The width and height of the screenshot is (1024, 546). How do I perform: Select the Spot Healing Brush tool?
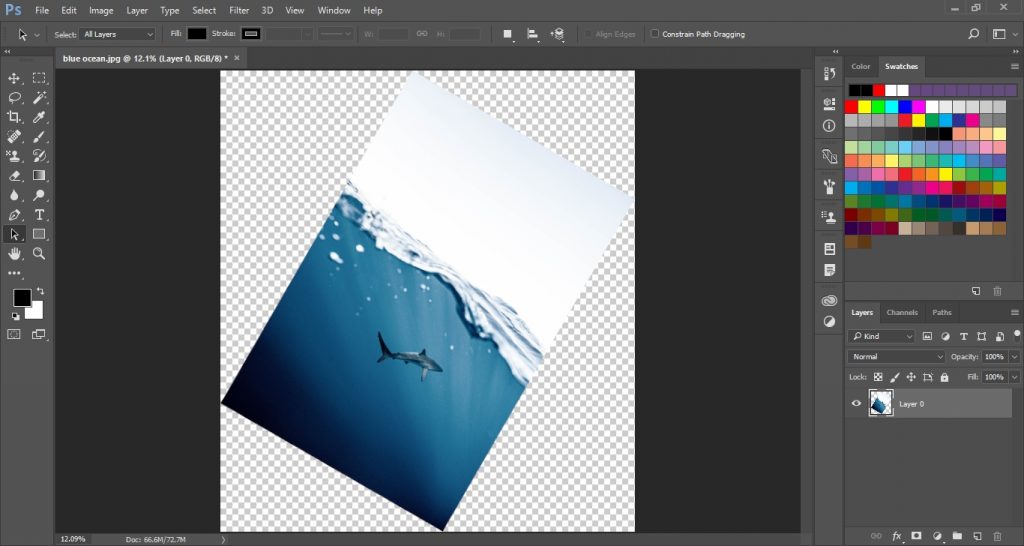14,136
